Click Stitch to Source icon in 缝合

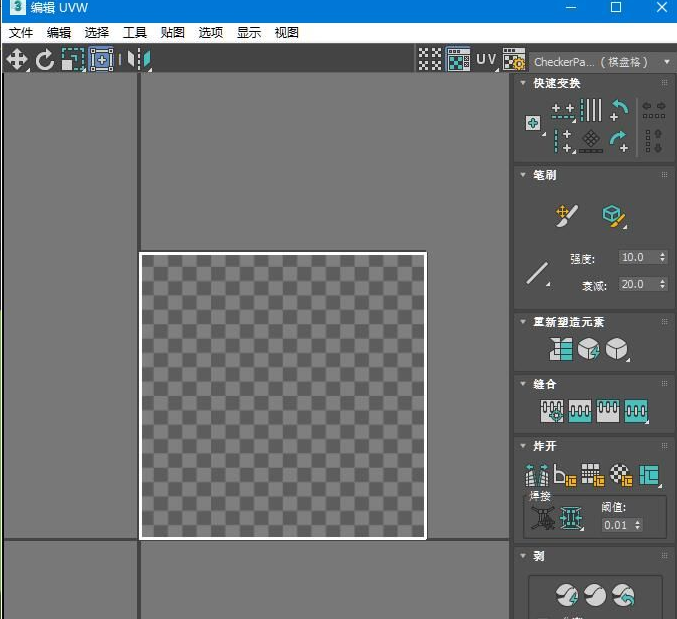(608, 411)
